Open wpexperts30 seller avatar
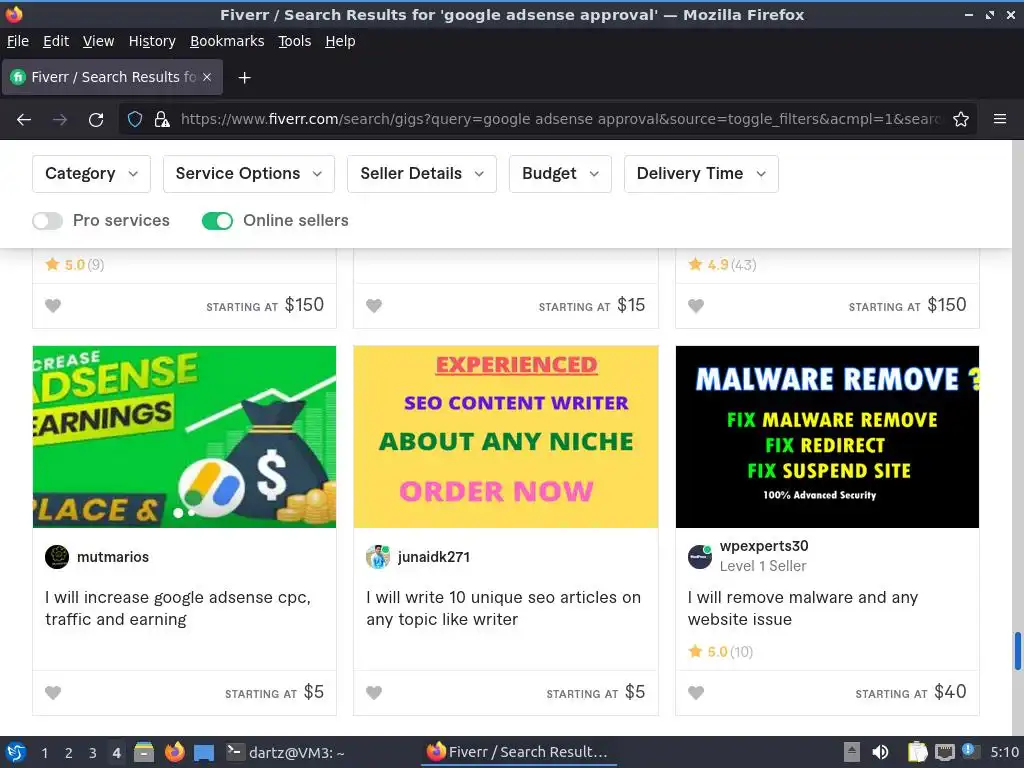 click(700, 557)
